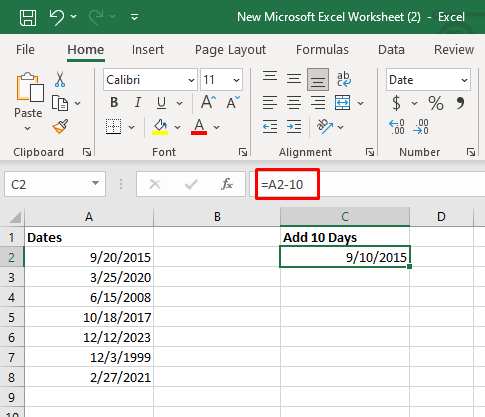Click the Borders icon
The height and width of the screenshot is (417, 485).
pyautogui.click(x=114, y=127)
